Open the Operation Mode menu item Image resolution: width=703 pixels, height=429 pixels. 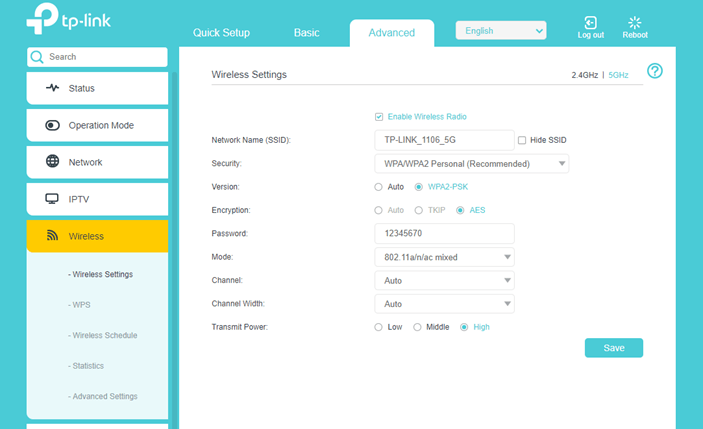97,125
